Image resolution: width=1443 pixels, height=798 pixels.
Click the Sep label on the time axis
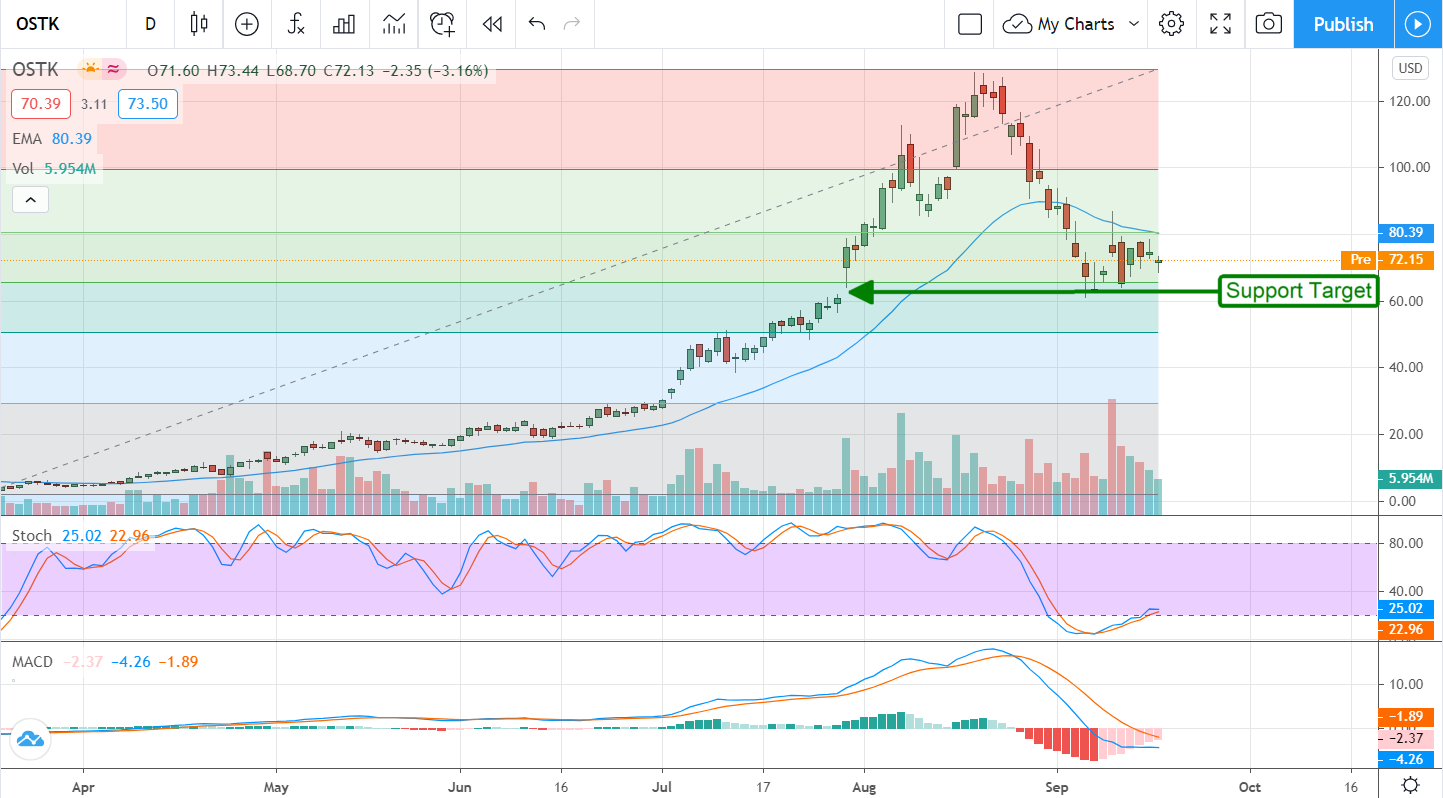[1056, 786]
